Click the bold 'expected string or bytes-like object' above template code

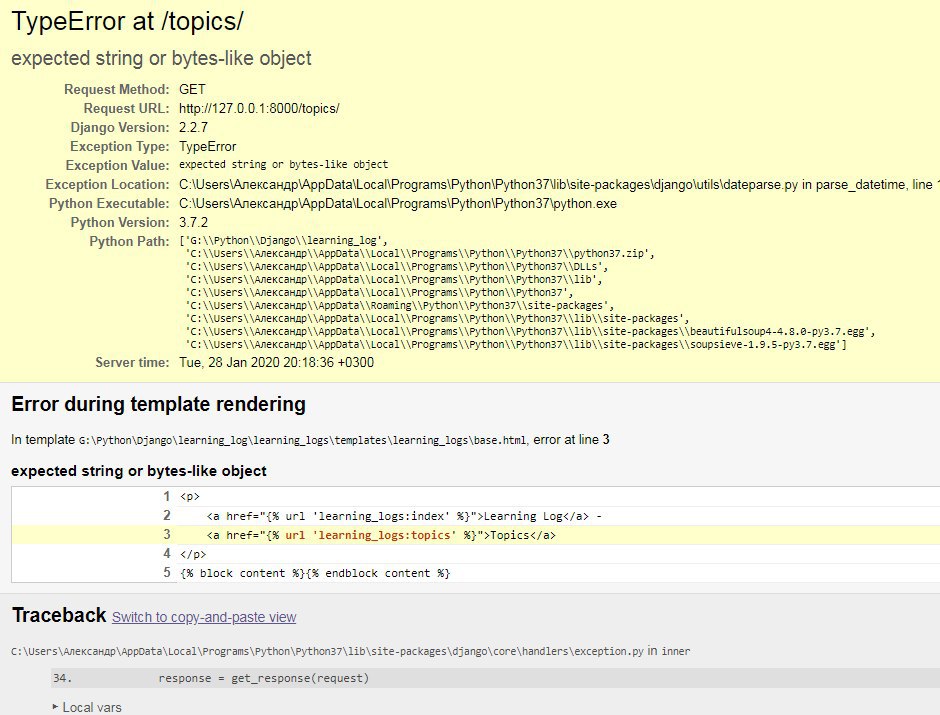pos(138,471)
